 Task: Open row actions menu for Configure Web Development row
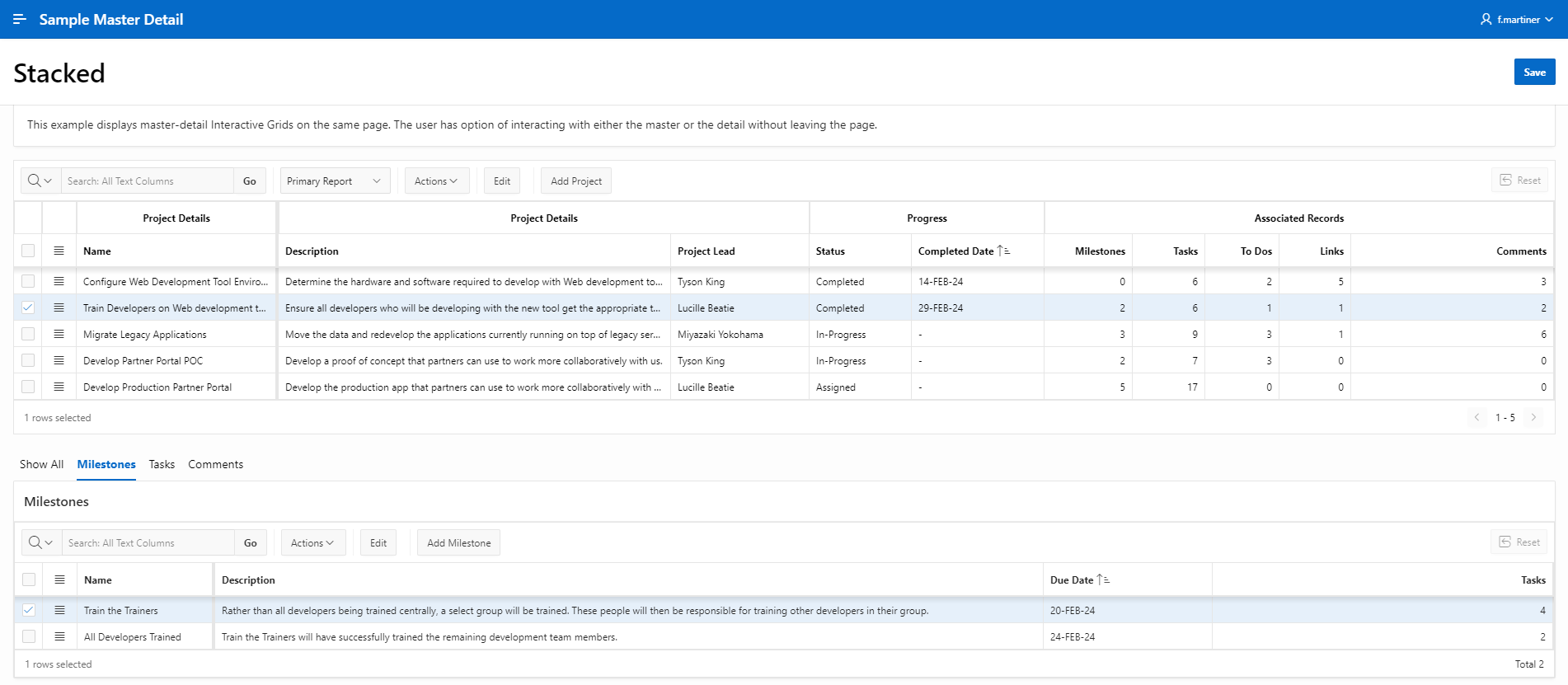pyautogui.click(x=59, y=281)
